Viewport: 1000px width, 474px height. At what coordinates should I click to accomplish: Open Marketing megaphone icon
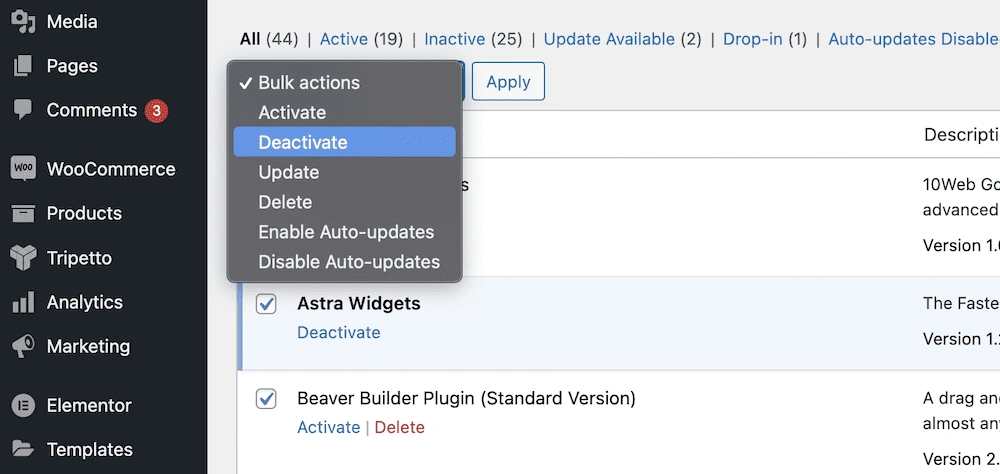pyautogui.click(x=23, y=346)
